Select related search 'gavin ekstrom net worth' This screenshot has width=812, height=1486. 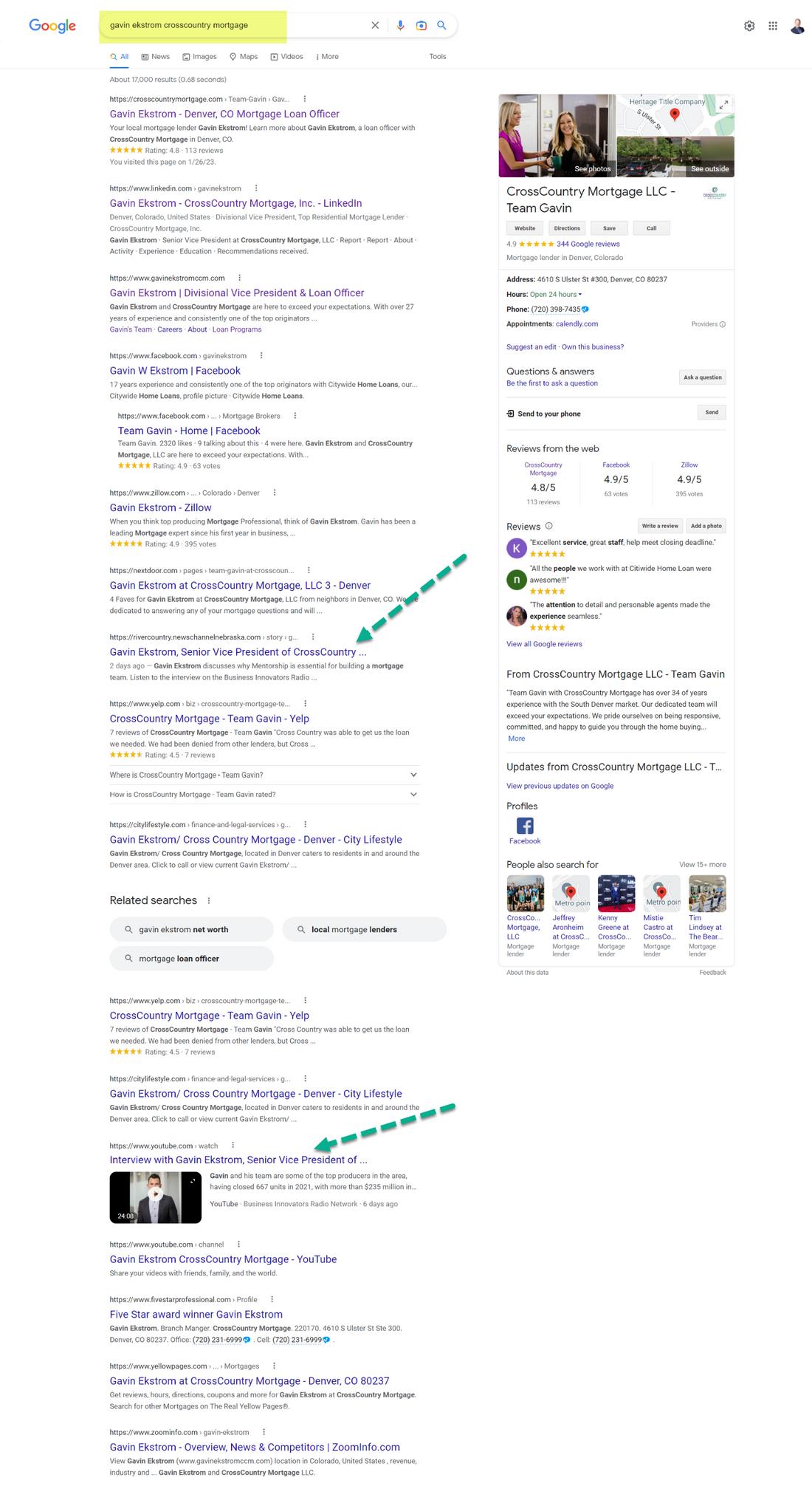tap(192, 929)
